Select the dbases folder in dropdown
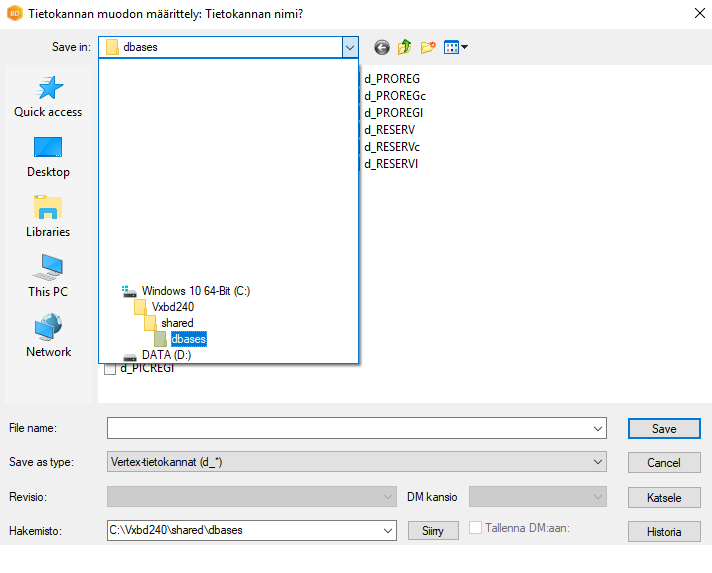 (180, 339)
